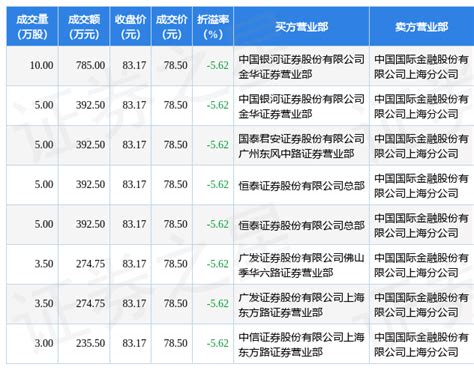Click buyer 广发证券 上海东方路证券营业部

pyautogui.click(x=301, y=305)
